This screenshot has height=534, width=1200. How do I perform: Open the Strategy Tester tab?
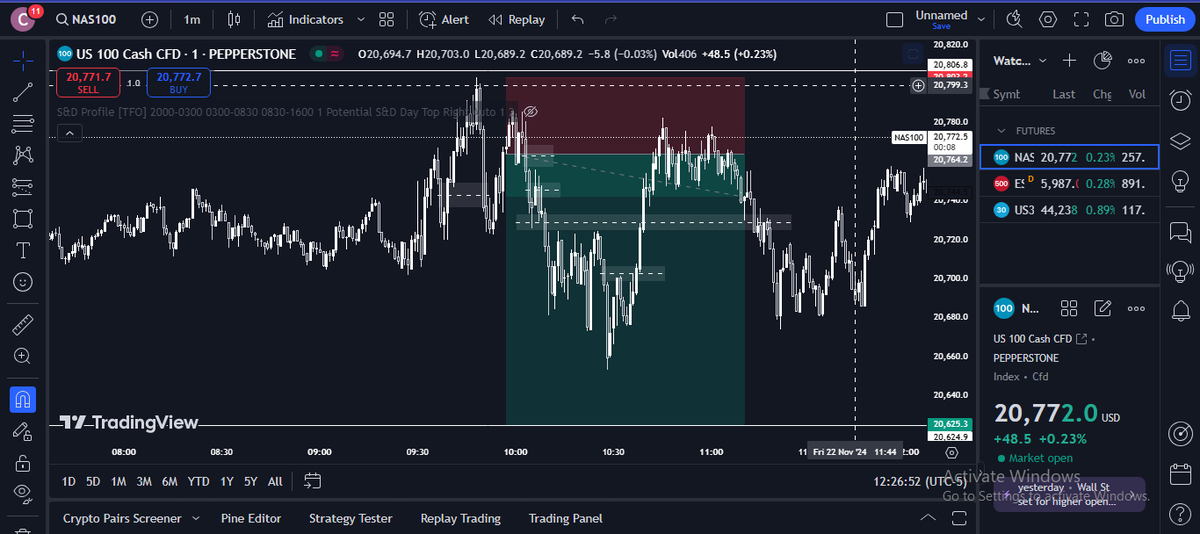point(350,518)
